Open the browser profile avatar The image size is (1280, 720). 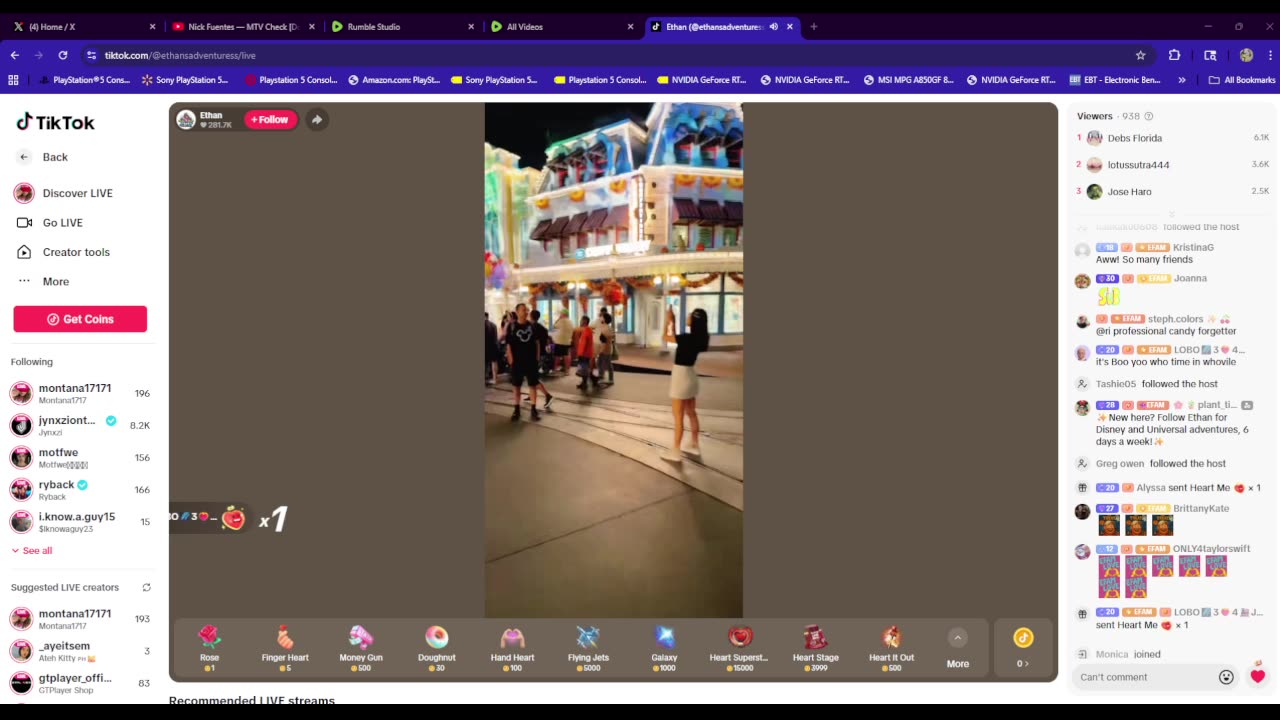click(x=1246, y=55)
